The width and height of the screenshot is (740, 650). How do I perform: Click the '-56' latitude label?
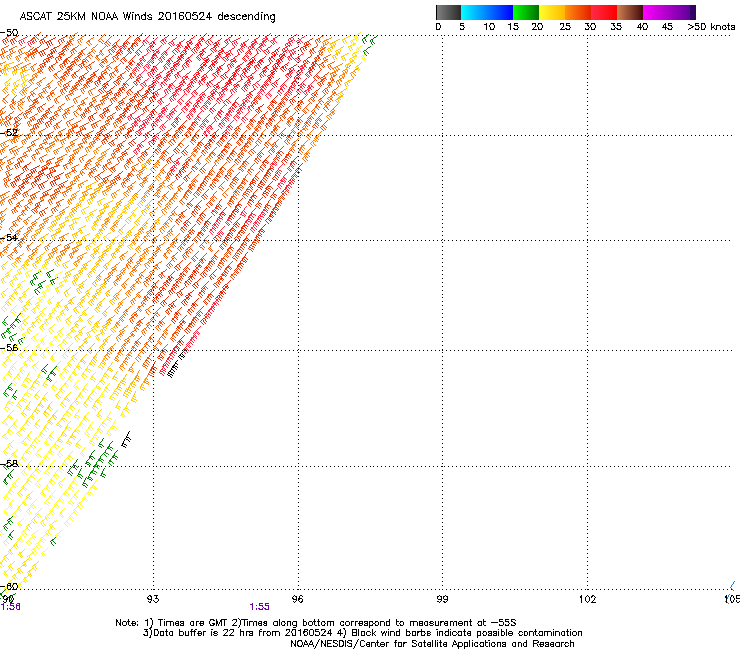(x=9, y=347)
